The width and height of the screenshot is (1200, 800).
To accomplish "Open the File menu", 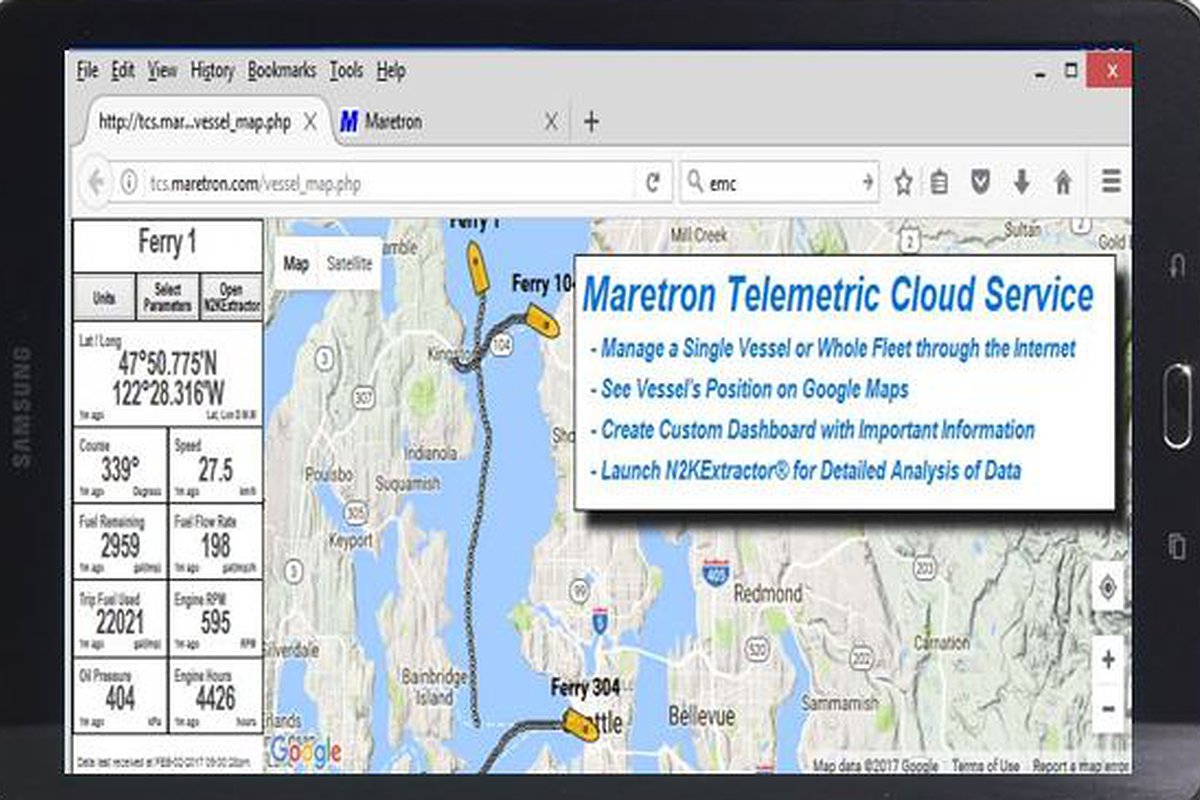I will pyautogui.click(x=88, y=71).
